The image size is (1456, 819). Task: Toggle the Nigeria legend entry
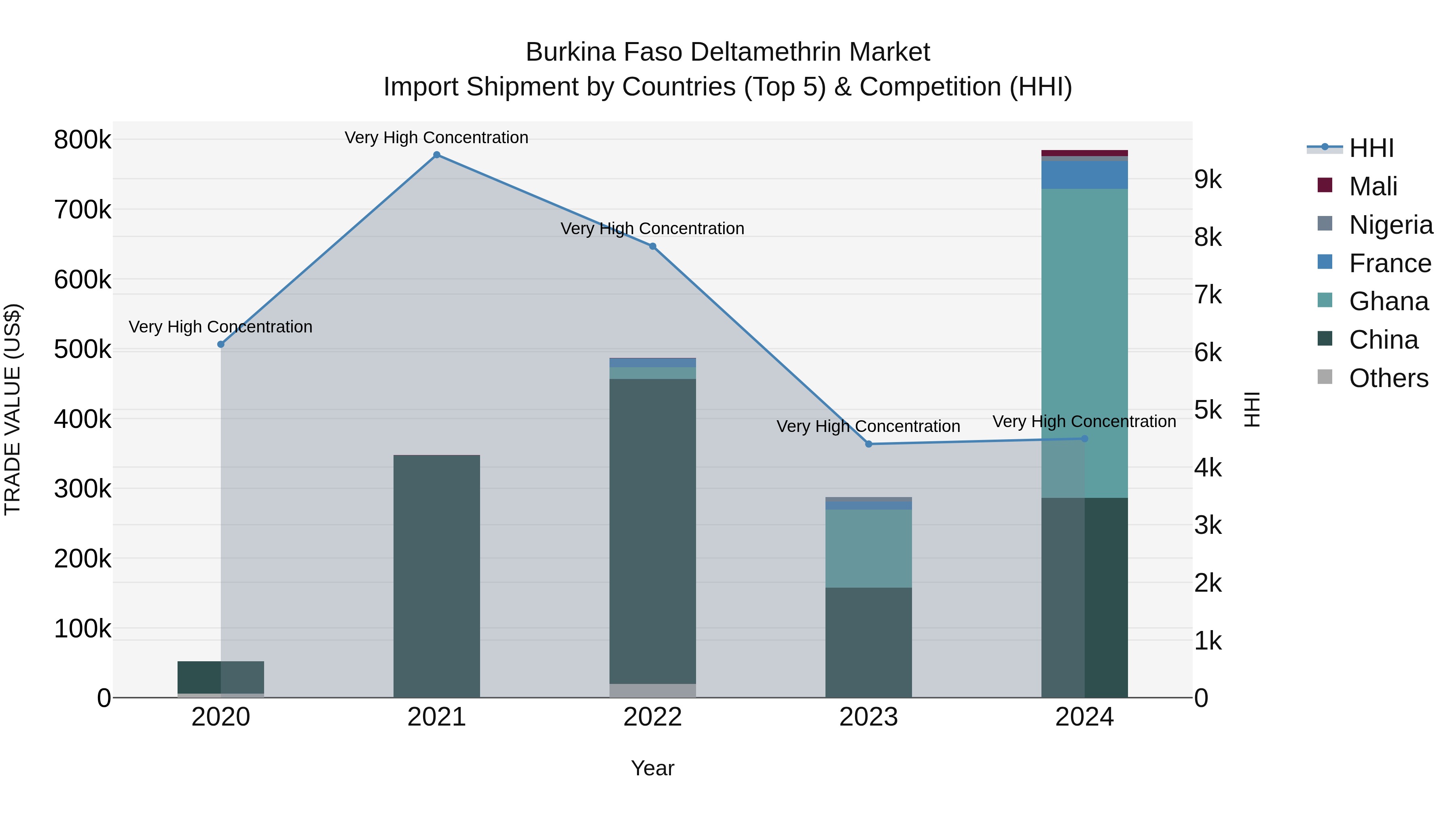pyautogui.click(x=1375, y=225)
